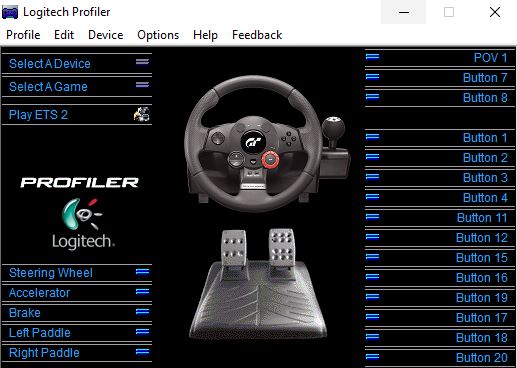Image resolution: width=517 pixels, height=368 pixels.
Task: Click the Button 7 lines icon
Action: [372, 77]
